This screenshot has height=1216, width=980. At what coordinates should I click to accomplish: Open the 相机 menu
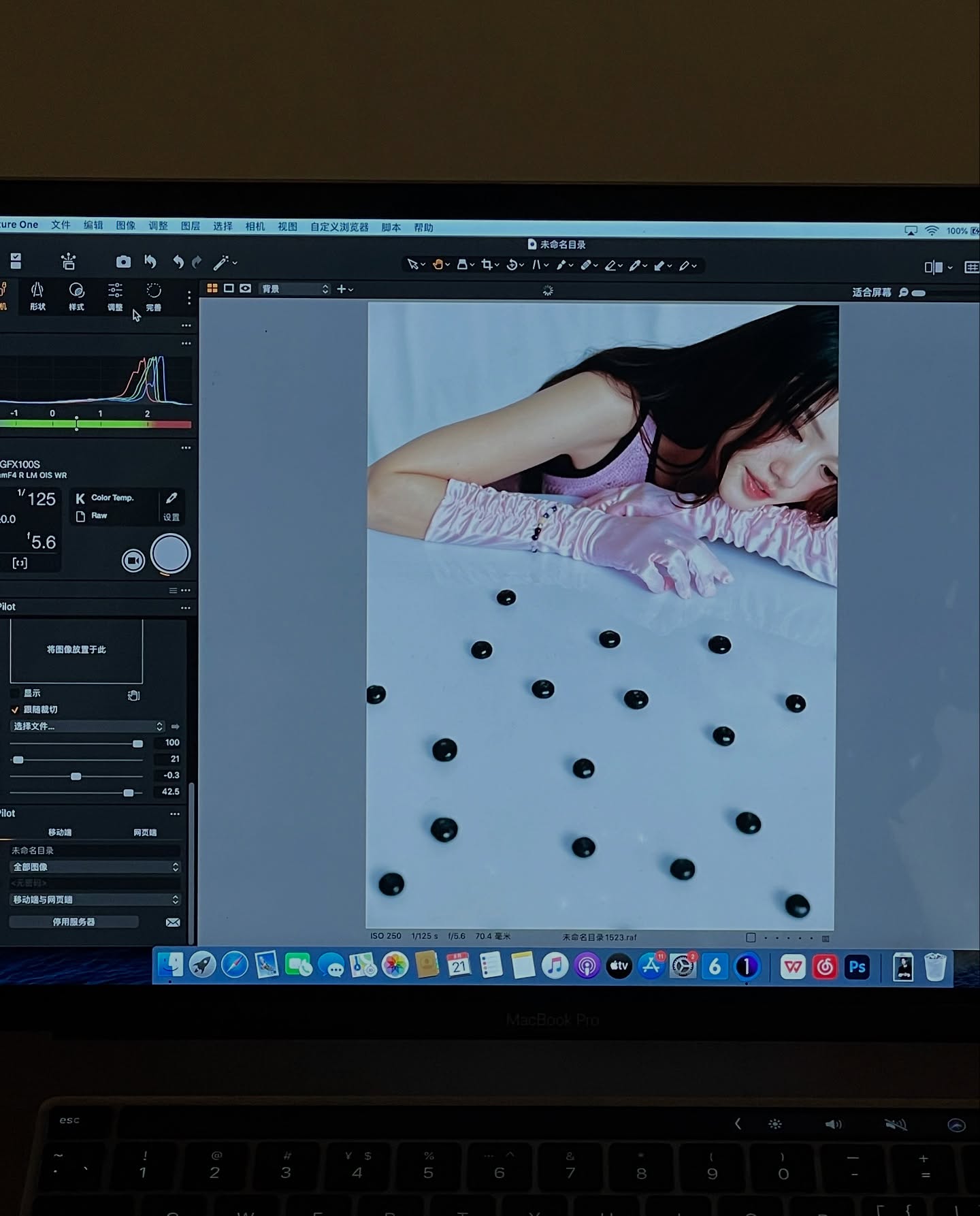click(255, 227)
